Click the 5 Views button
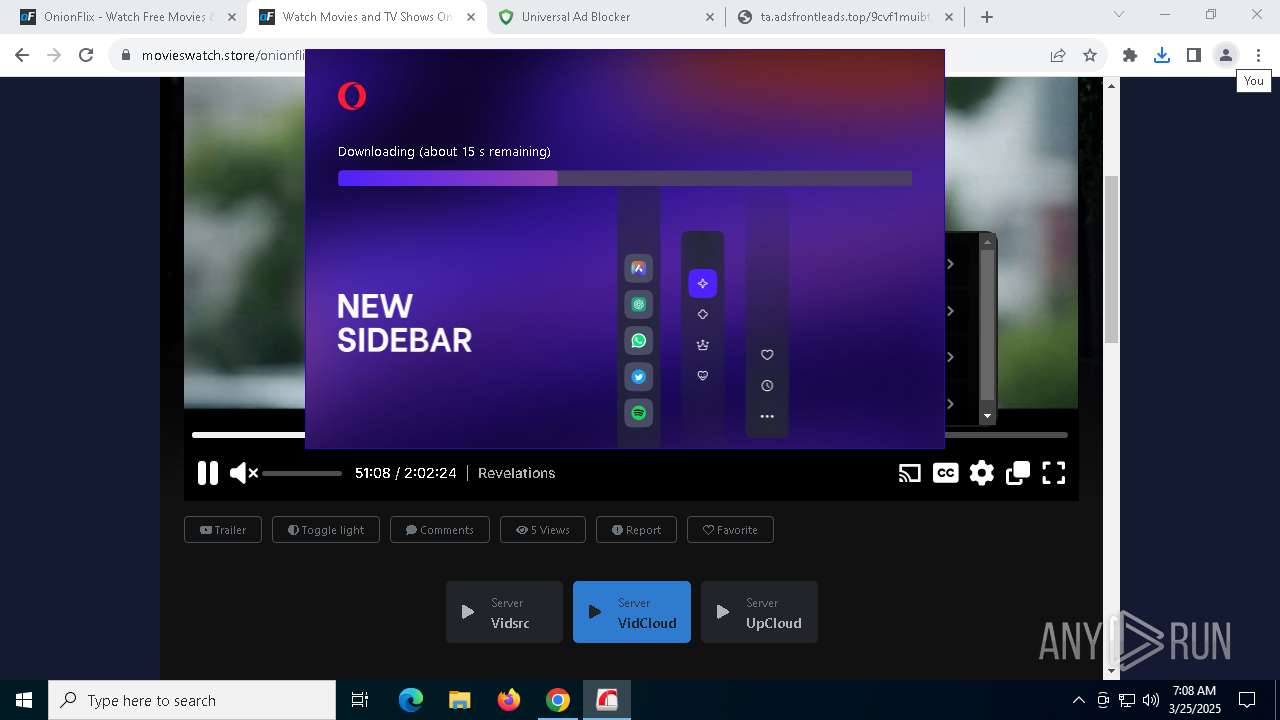1280x720 pixels. tap(543, 530)
